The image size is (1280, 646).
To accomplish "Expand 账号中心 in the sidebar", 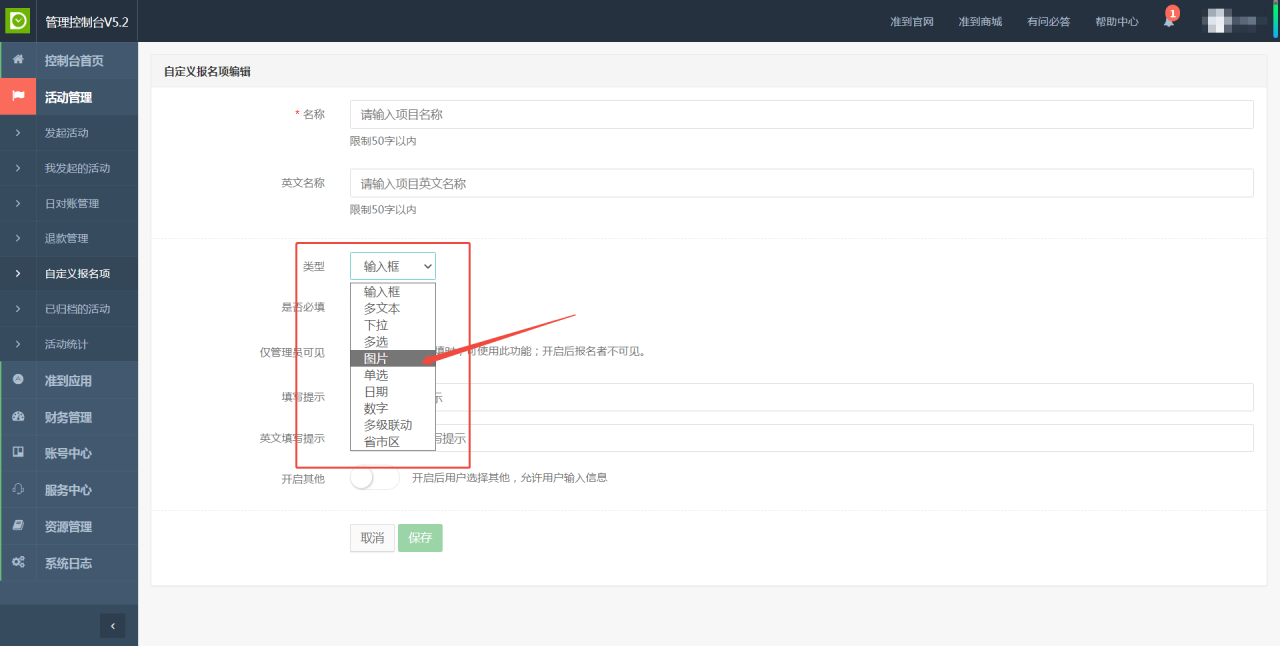I will [68, 453].
